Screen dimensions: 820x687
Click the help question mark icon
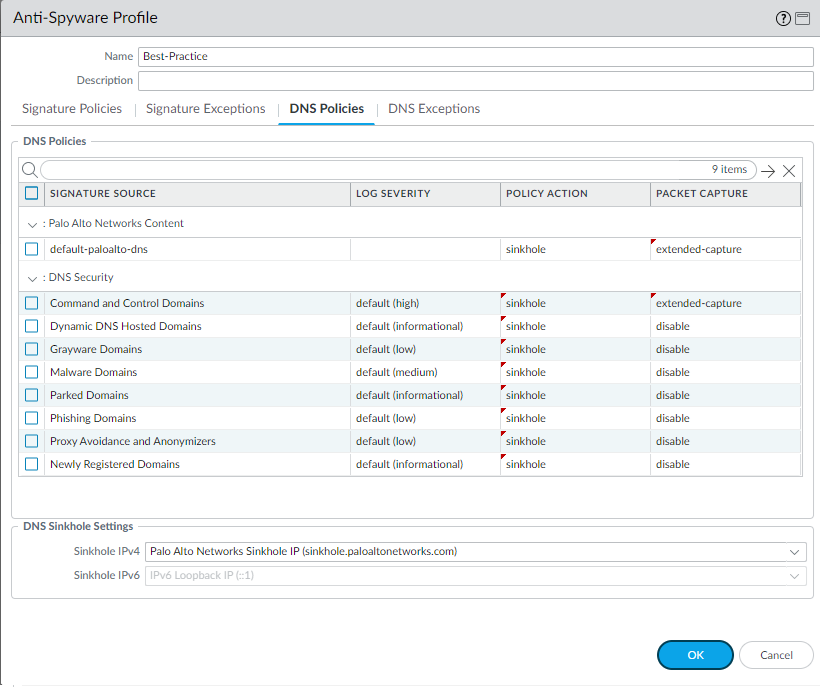pyautogui.click(x=783, y=18)
